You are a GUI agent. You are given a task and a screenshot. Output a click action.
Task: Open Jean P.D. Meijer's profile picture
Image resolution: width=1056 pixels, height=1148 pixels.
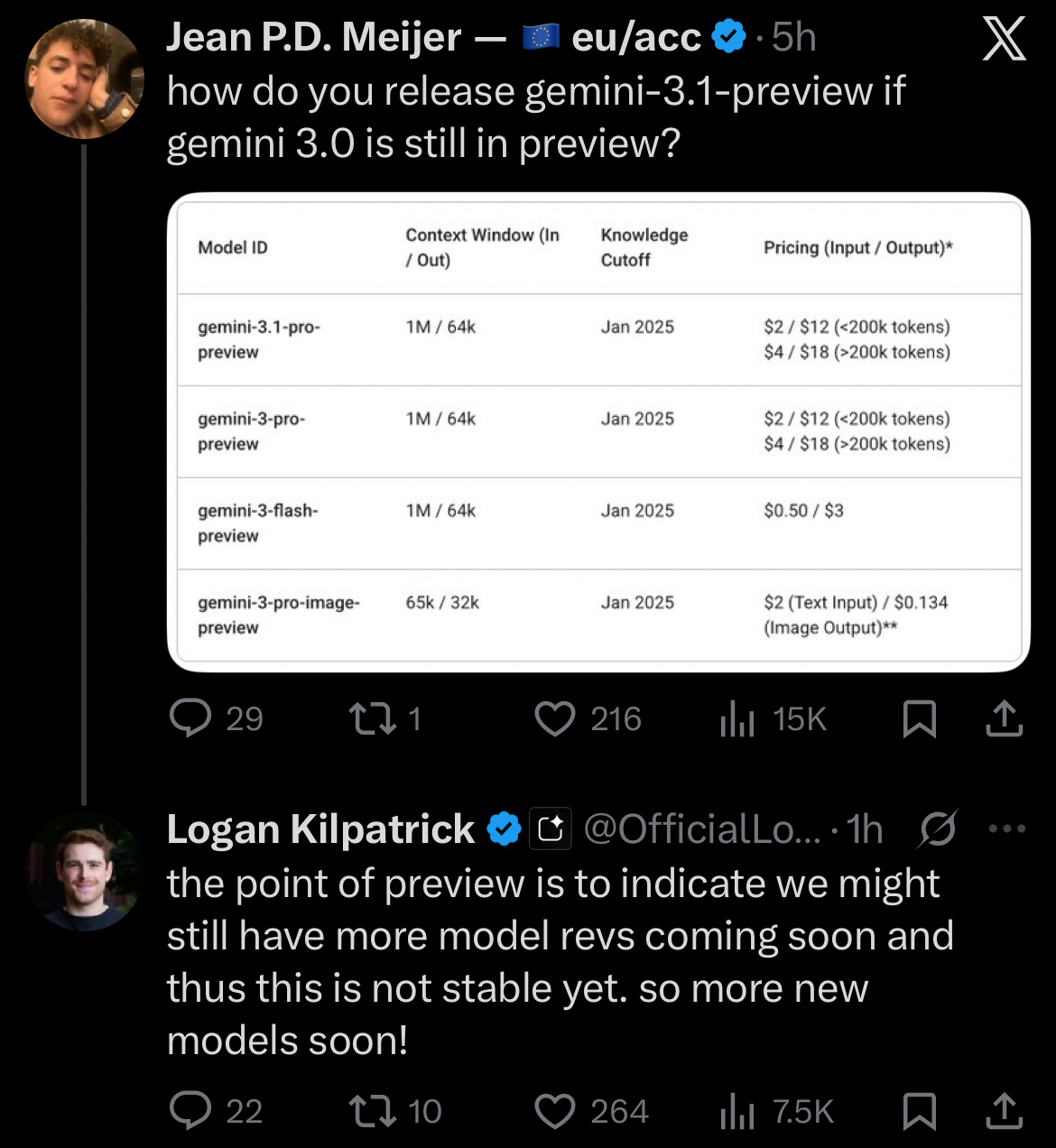click(x=83, y=79)
